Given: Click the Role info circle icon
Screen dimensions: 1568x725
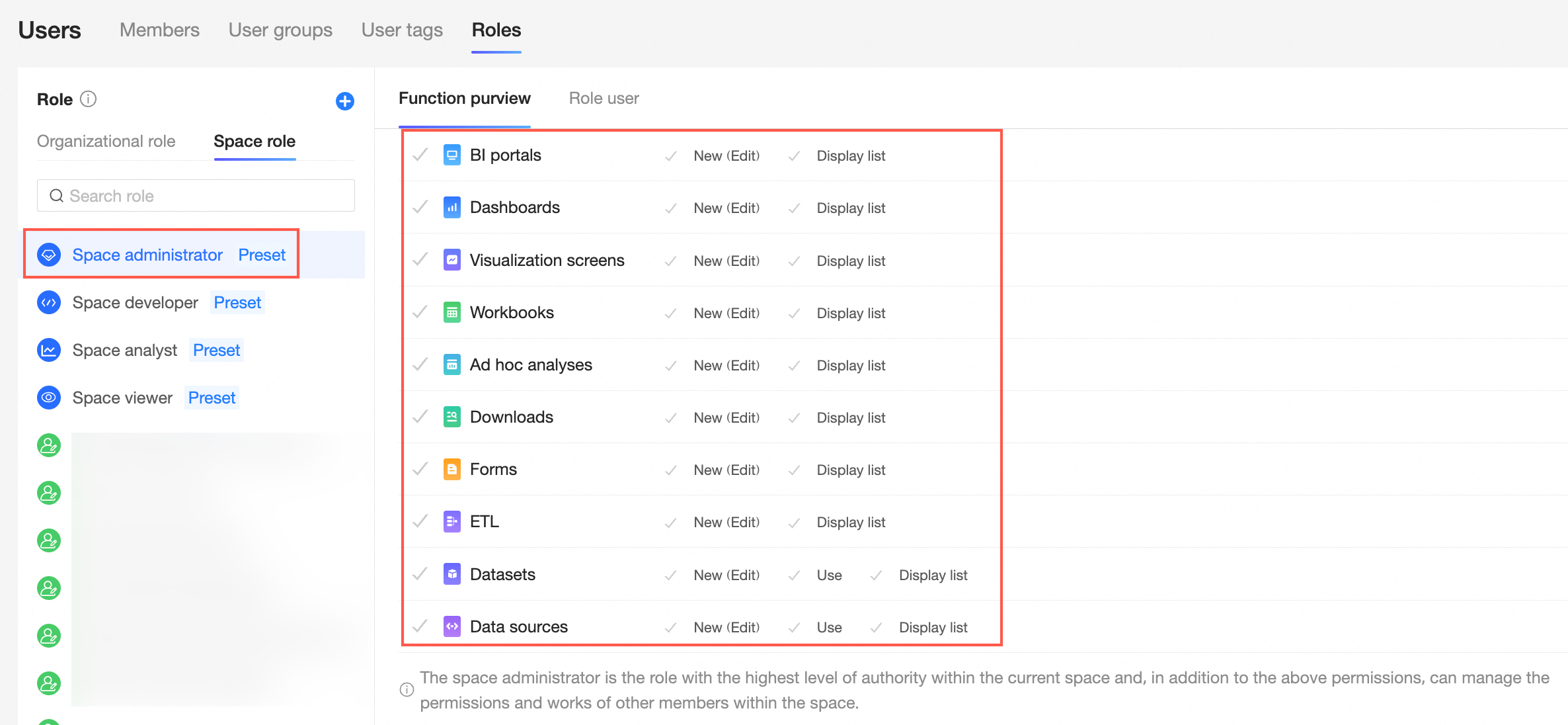Looking at the screenshot, I should [x=89, y=99].
